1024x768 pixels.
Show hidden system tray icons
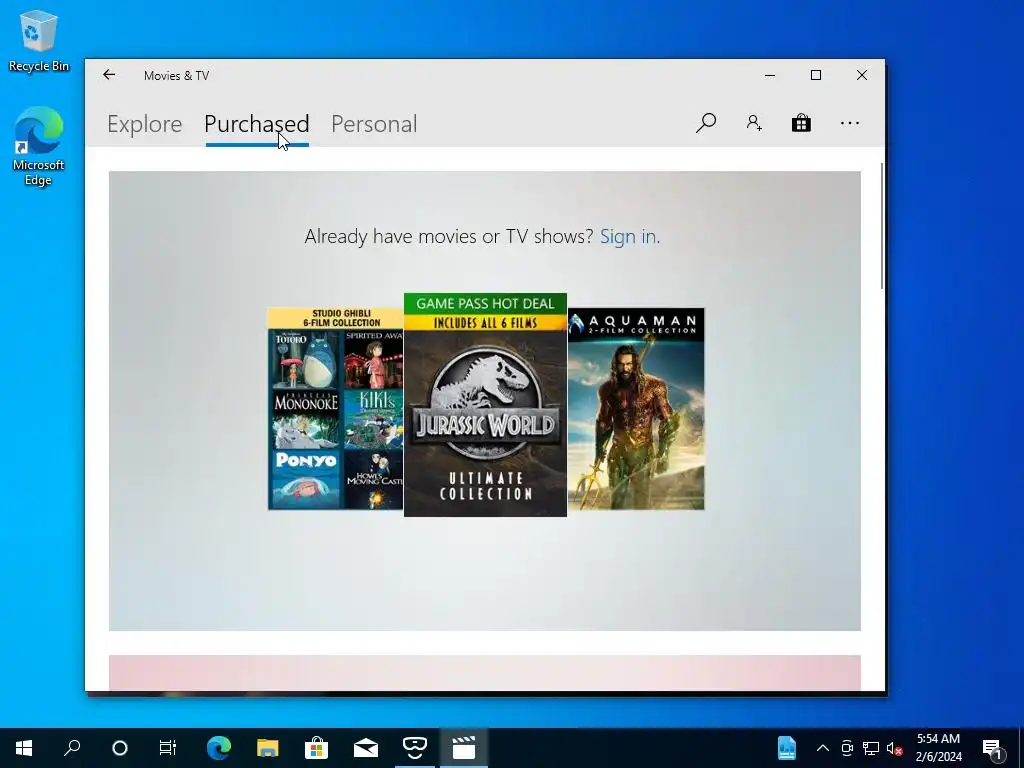tap(823, 748)
